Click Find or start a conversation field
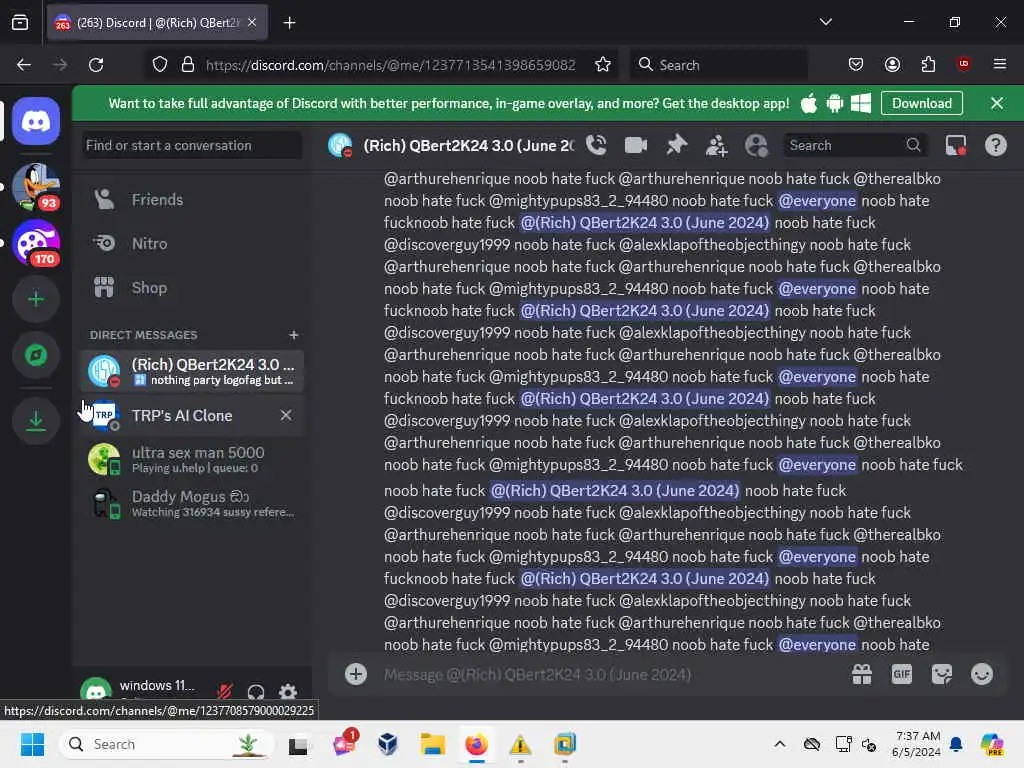Viewport: 1024px width, 768px height. coord(192,145)
